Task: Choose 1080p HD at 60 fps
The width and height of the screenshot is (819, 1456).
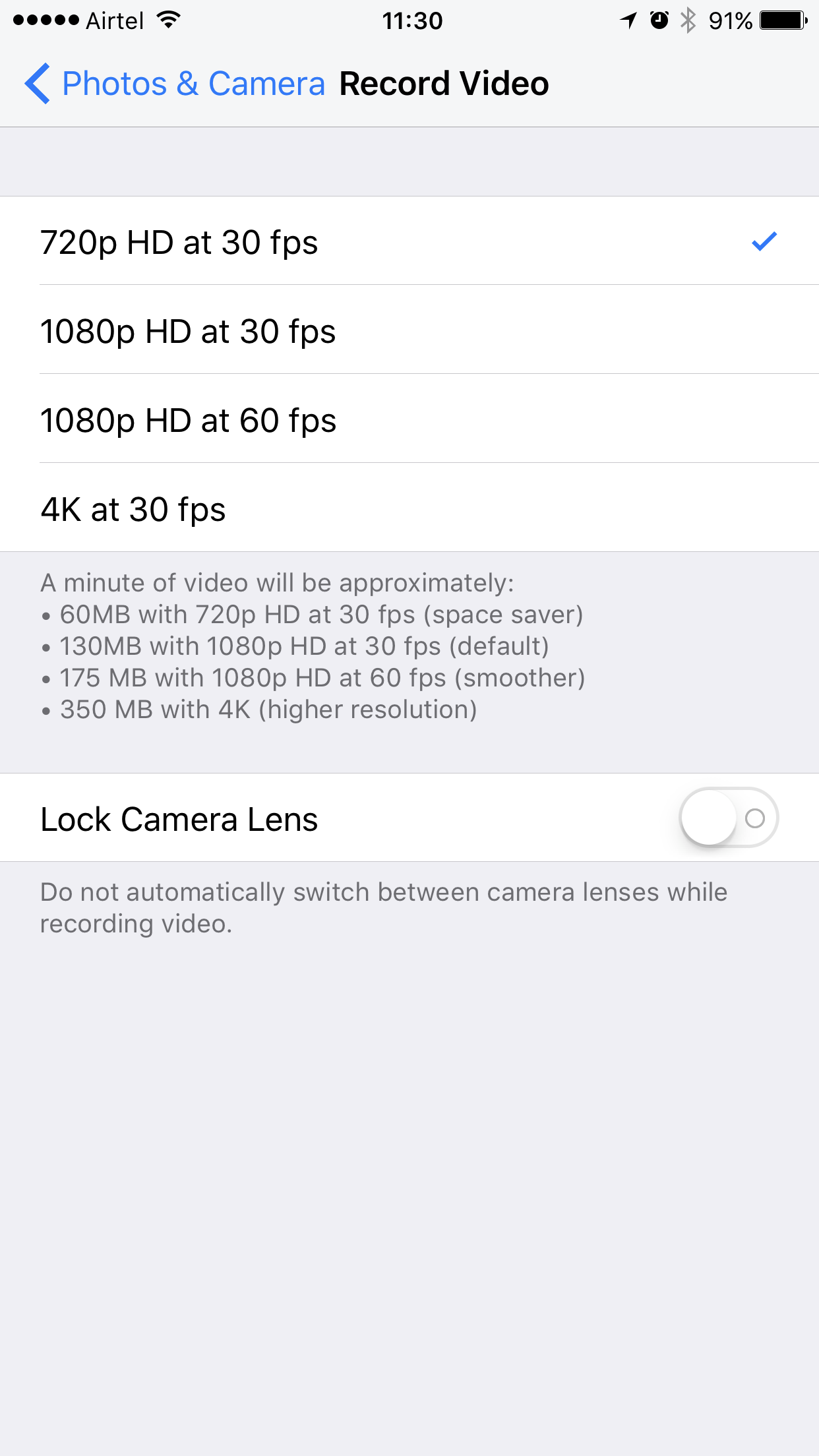Action: click(x=409, y=419)
